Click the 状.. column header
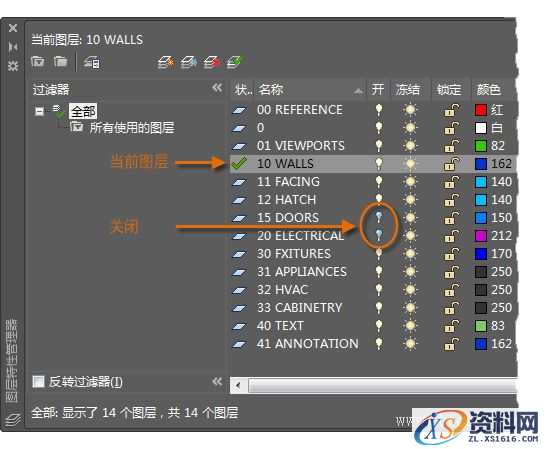 242,90
